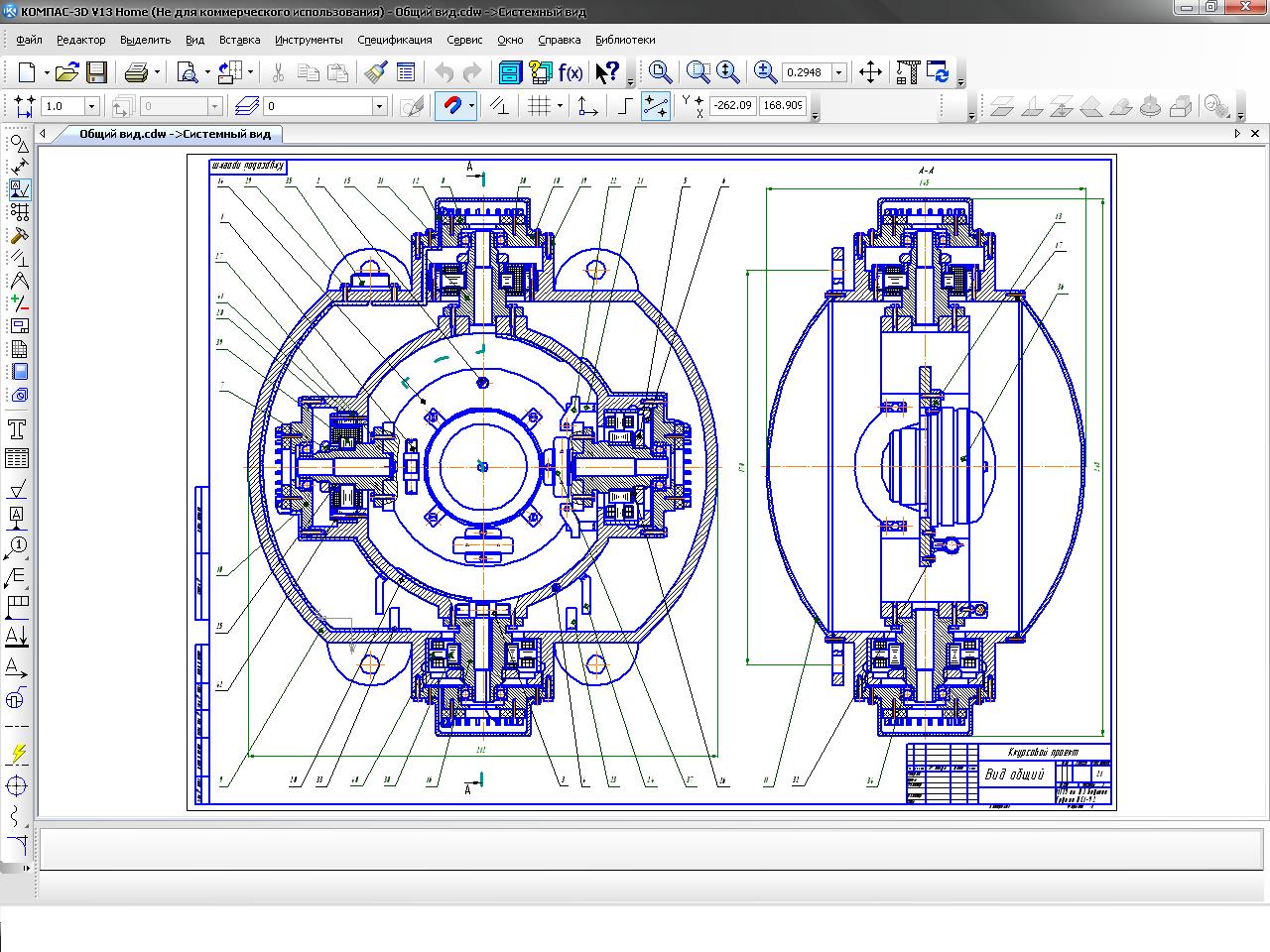Viewport: 1270px width, 952px height.
Task: Open a file using the folder icon
Action: point(66,72)
